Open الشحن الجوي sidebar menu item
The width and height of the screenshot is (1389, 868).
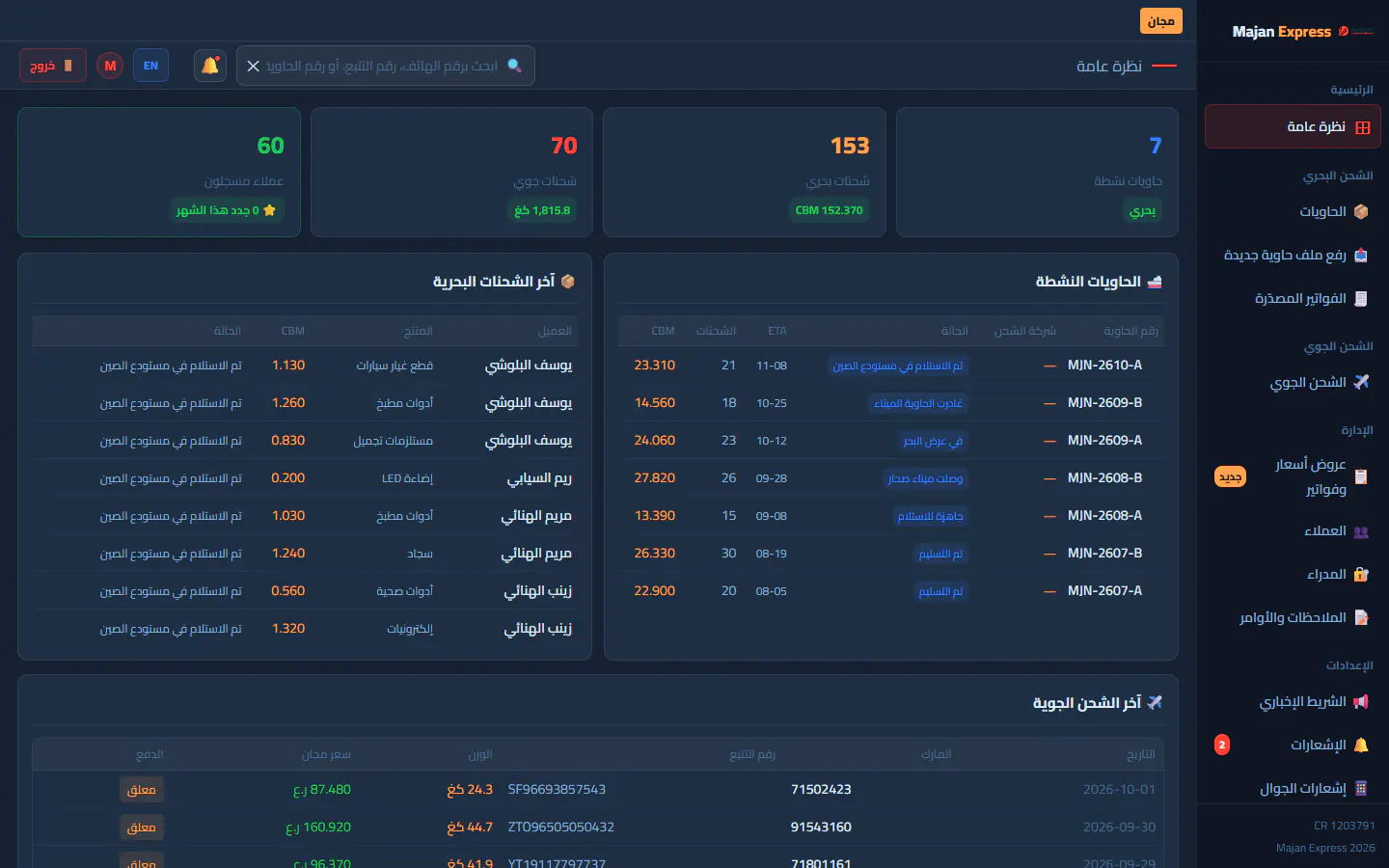pyautogui.click(x=1293, y=382)
